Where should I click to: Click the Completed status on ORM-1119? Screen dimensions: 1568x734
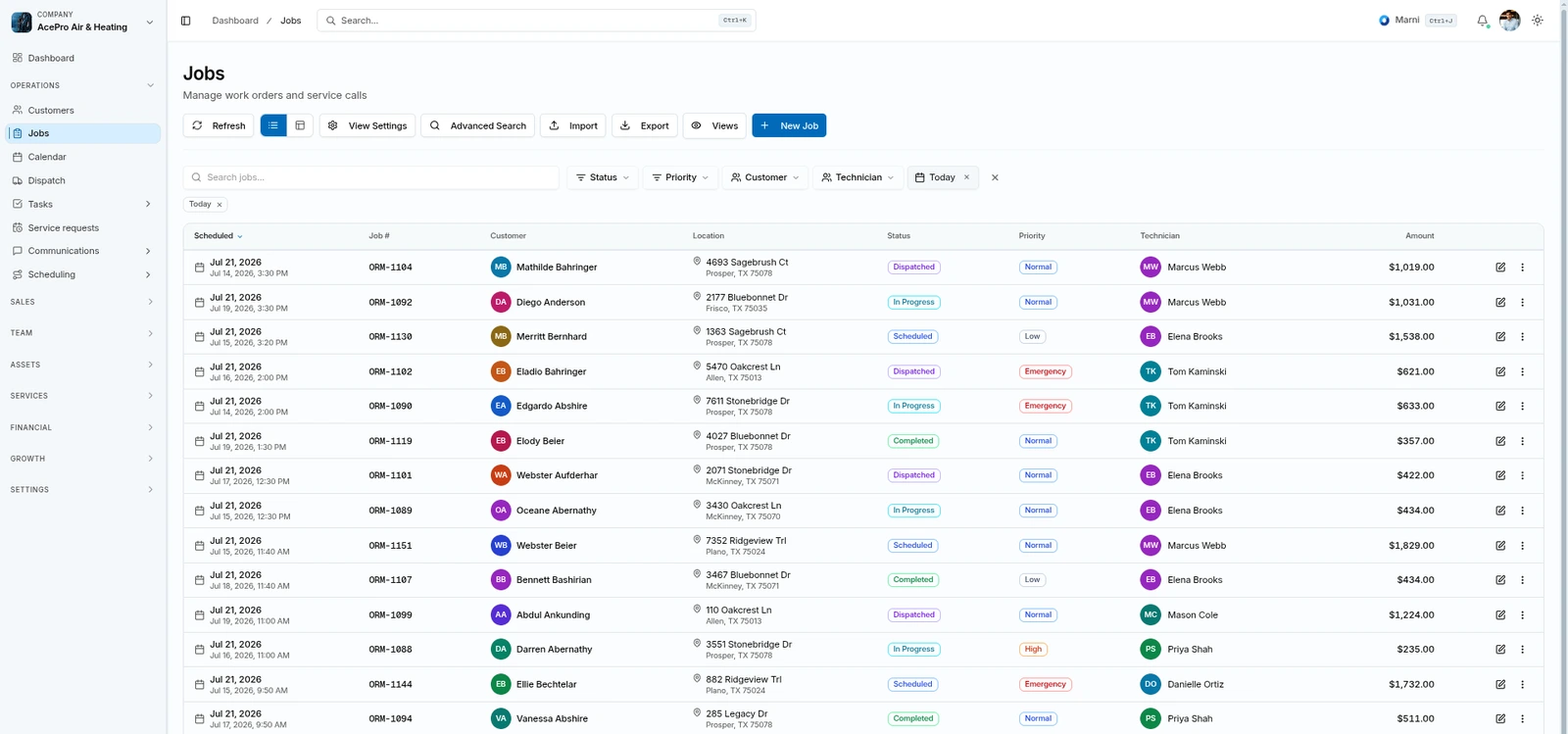point(913,442)
